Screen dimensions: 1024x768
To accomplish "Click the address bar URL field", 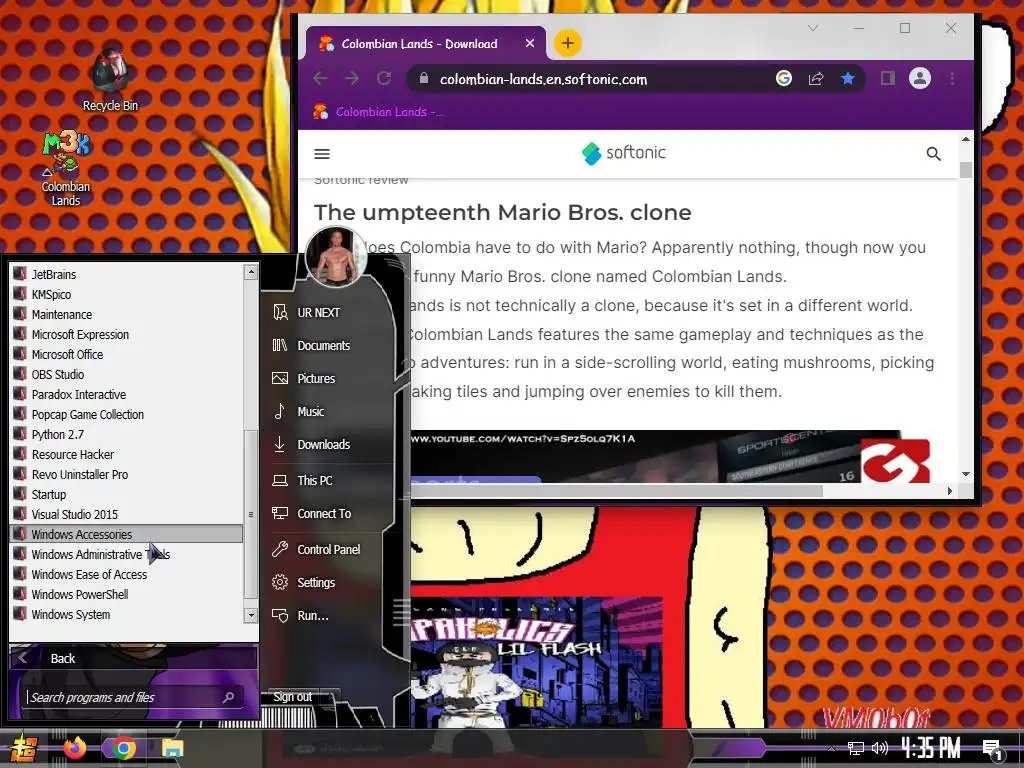I will coord(588,79).
